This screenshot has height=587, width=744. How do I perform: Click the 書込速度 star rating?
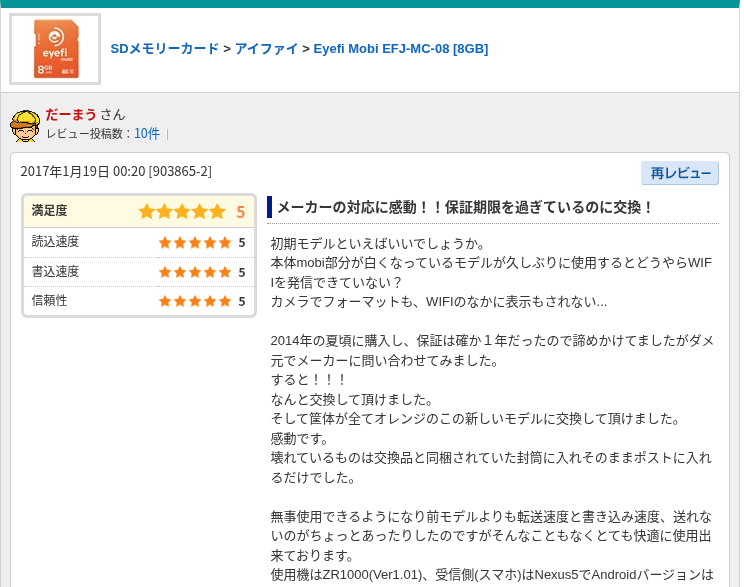tap(195, 272)
